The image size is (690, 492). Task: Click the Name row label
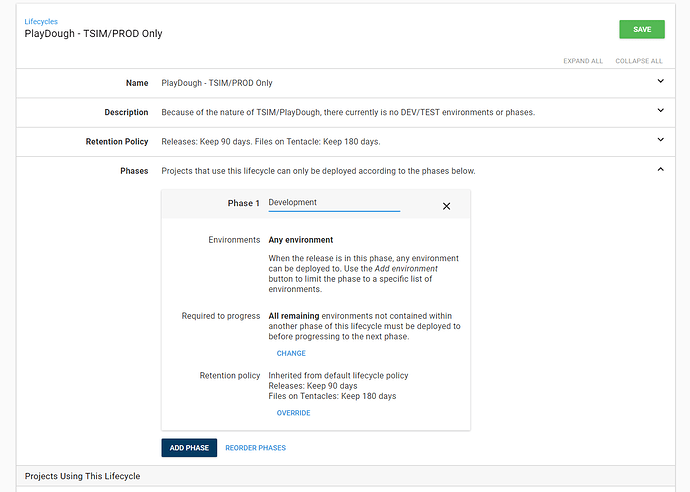coord(136,83)
